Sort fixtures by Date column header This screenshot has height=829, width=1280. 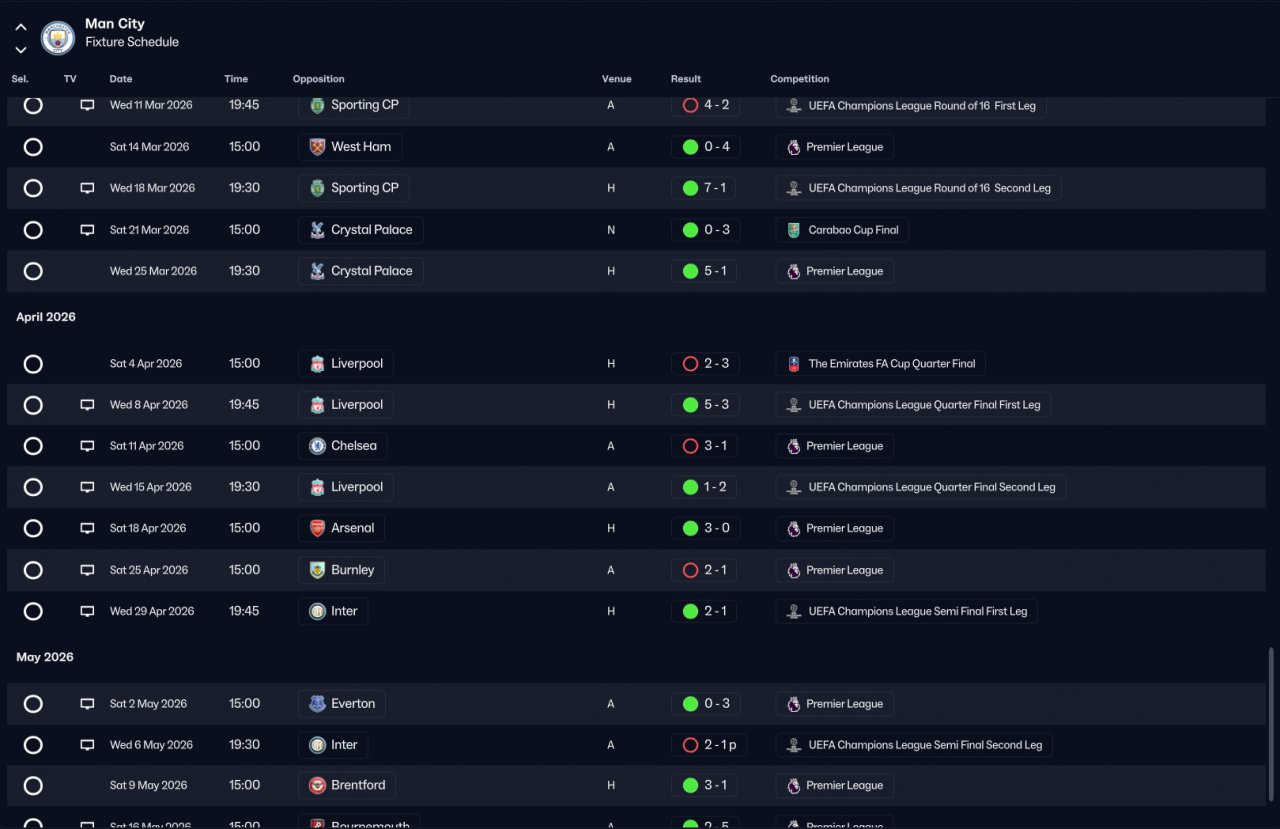[x=121, y=79]
